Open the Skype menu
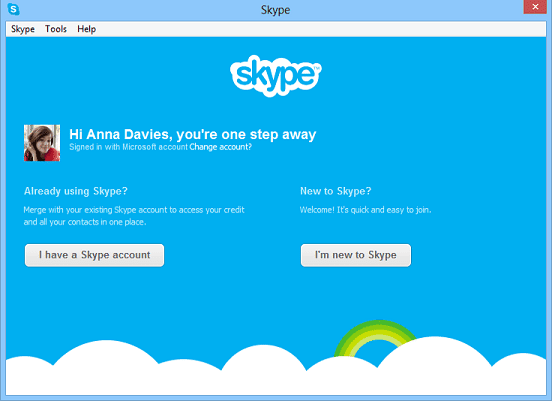Screen dimensions: 552x401 (x=23, y=29)
